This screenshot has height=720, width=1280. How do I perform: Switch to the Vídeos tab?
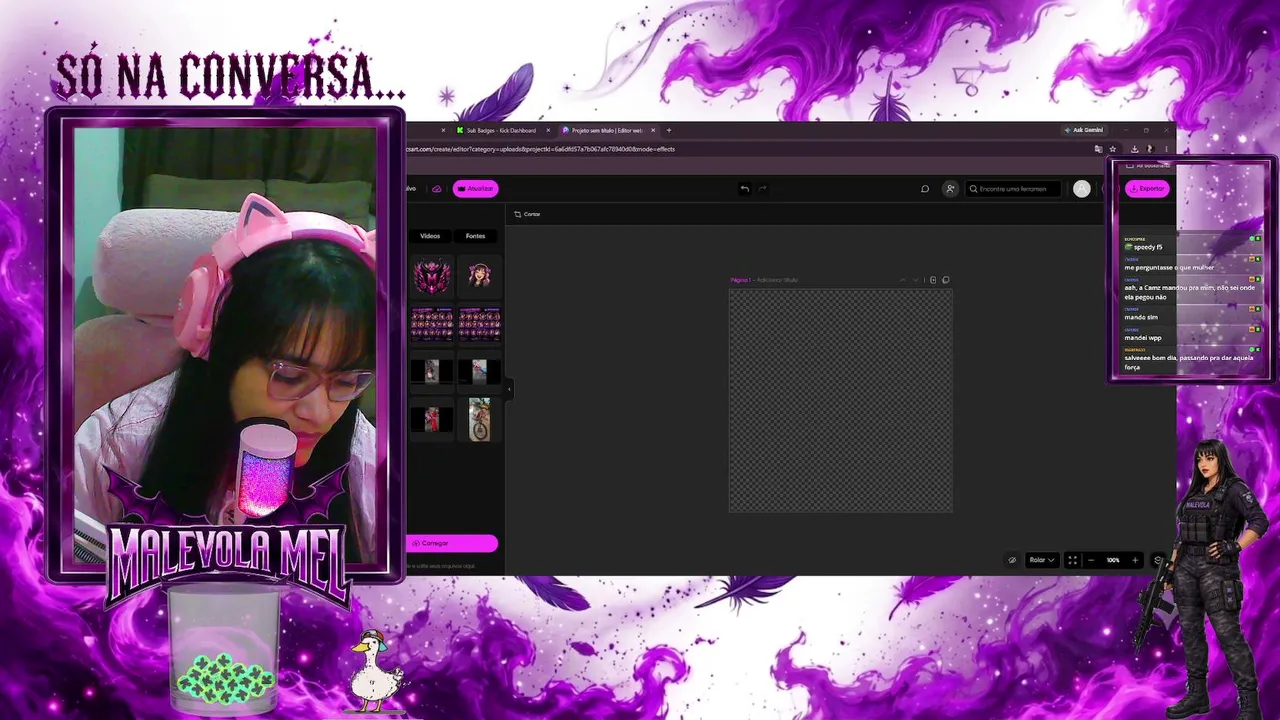430,236
